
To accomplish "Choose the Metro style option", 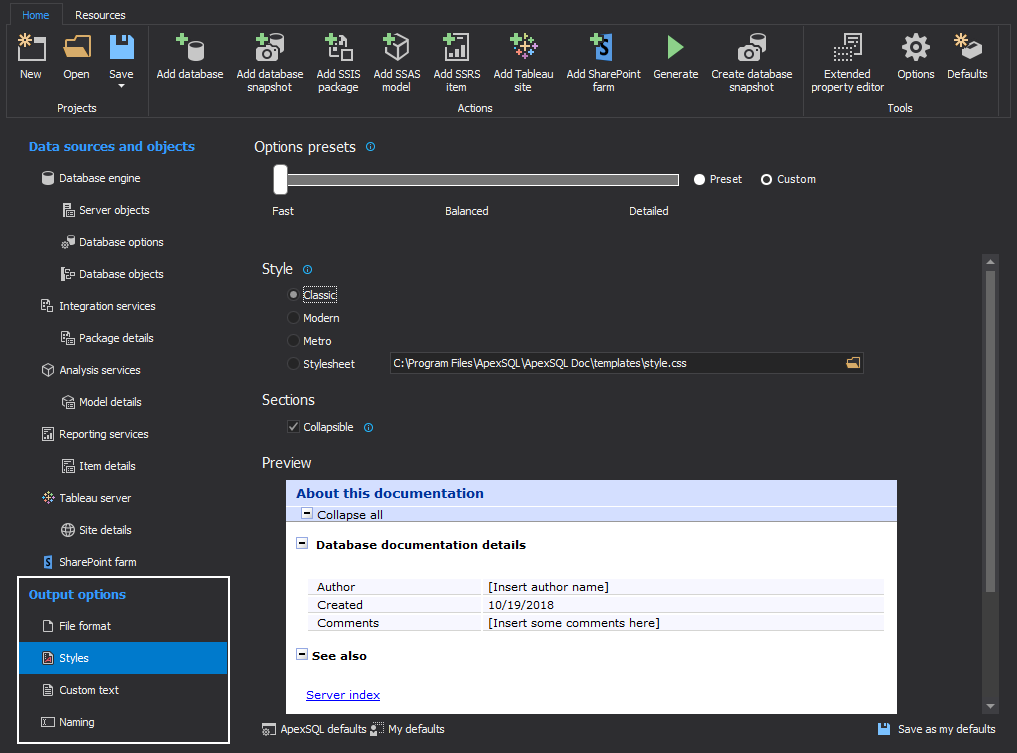I will 293,341.
